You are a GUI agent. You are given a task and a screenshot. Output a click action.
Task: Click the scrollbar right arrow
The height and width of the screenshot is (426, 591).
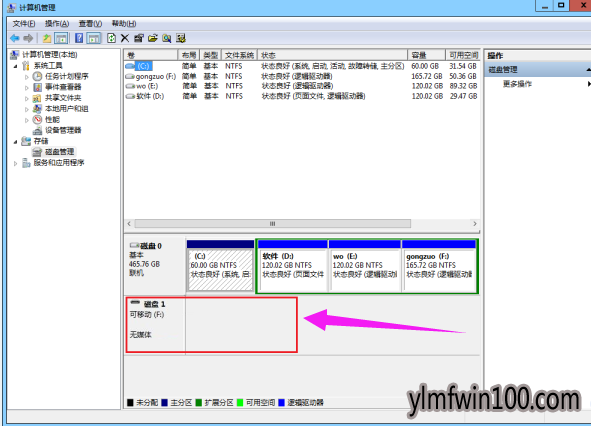click(475, 224)
